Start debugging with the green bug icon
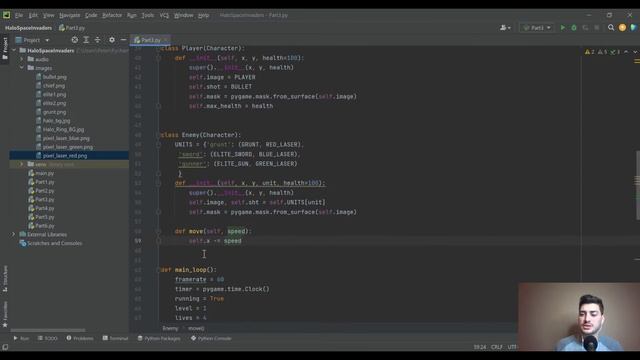This screenshot has height=360, width=640. [x=574, y=28]
